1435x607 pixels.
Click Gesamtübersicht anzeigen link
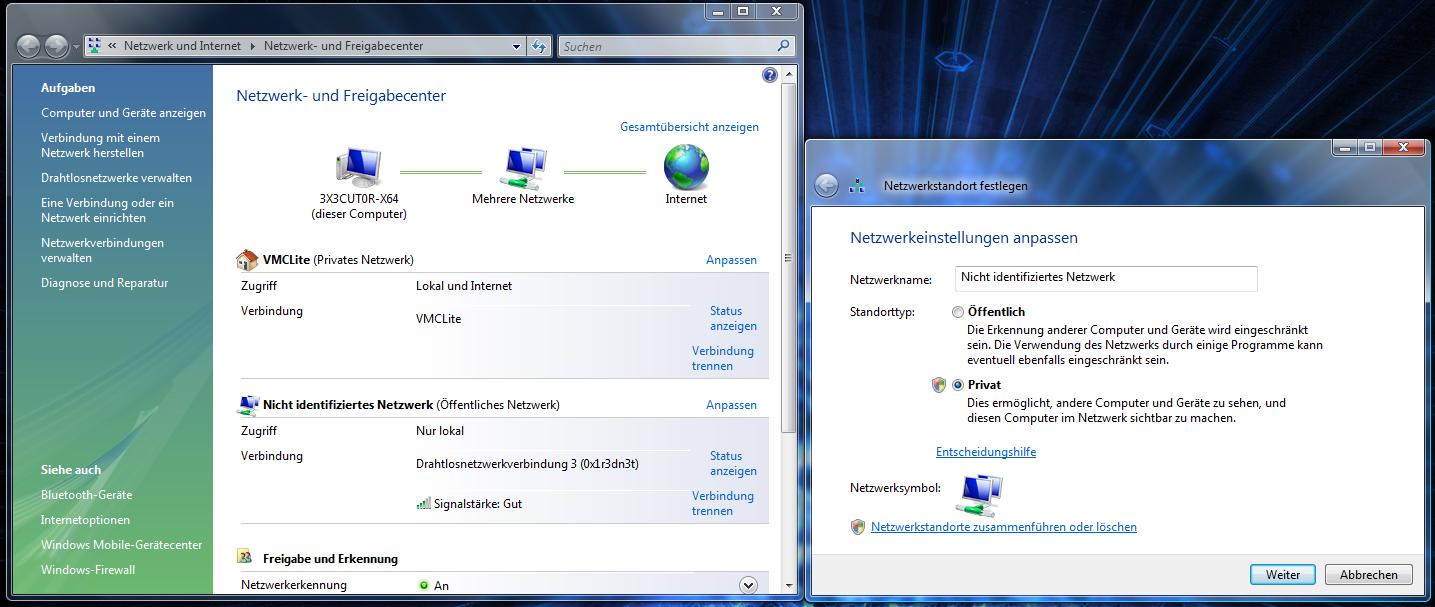(689, 127)
